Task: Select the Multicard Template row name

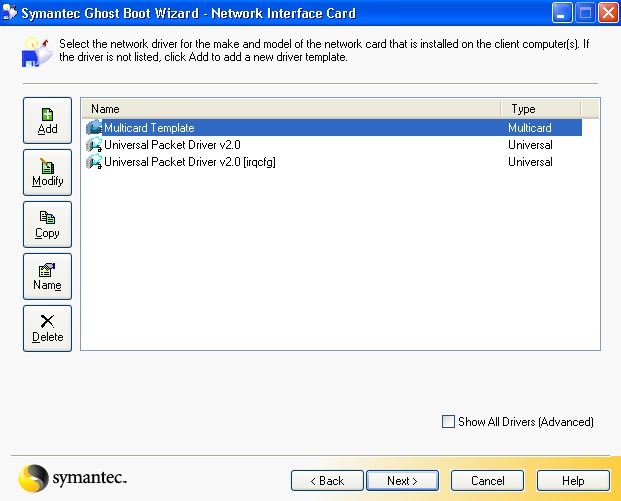Action: coord(149,128)
